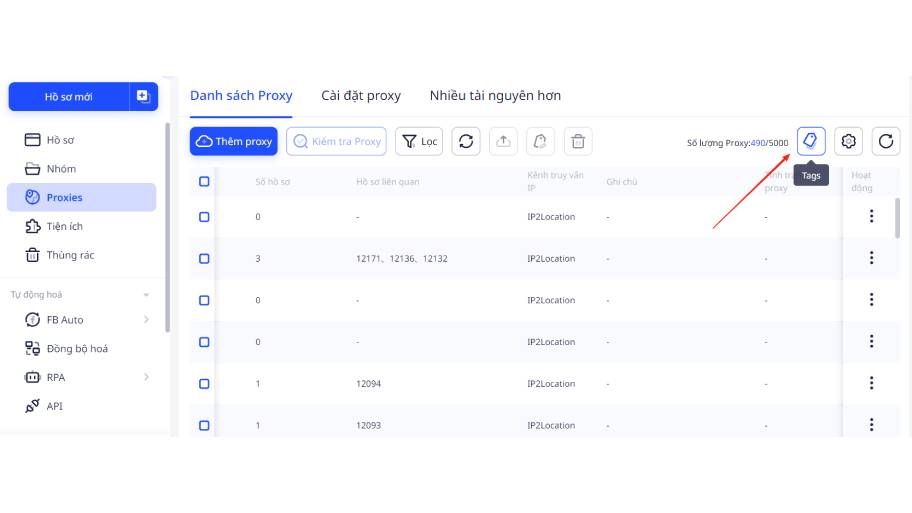Click the Đồng bộ hoá icon

coord(33,348)
